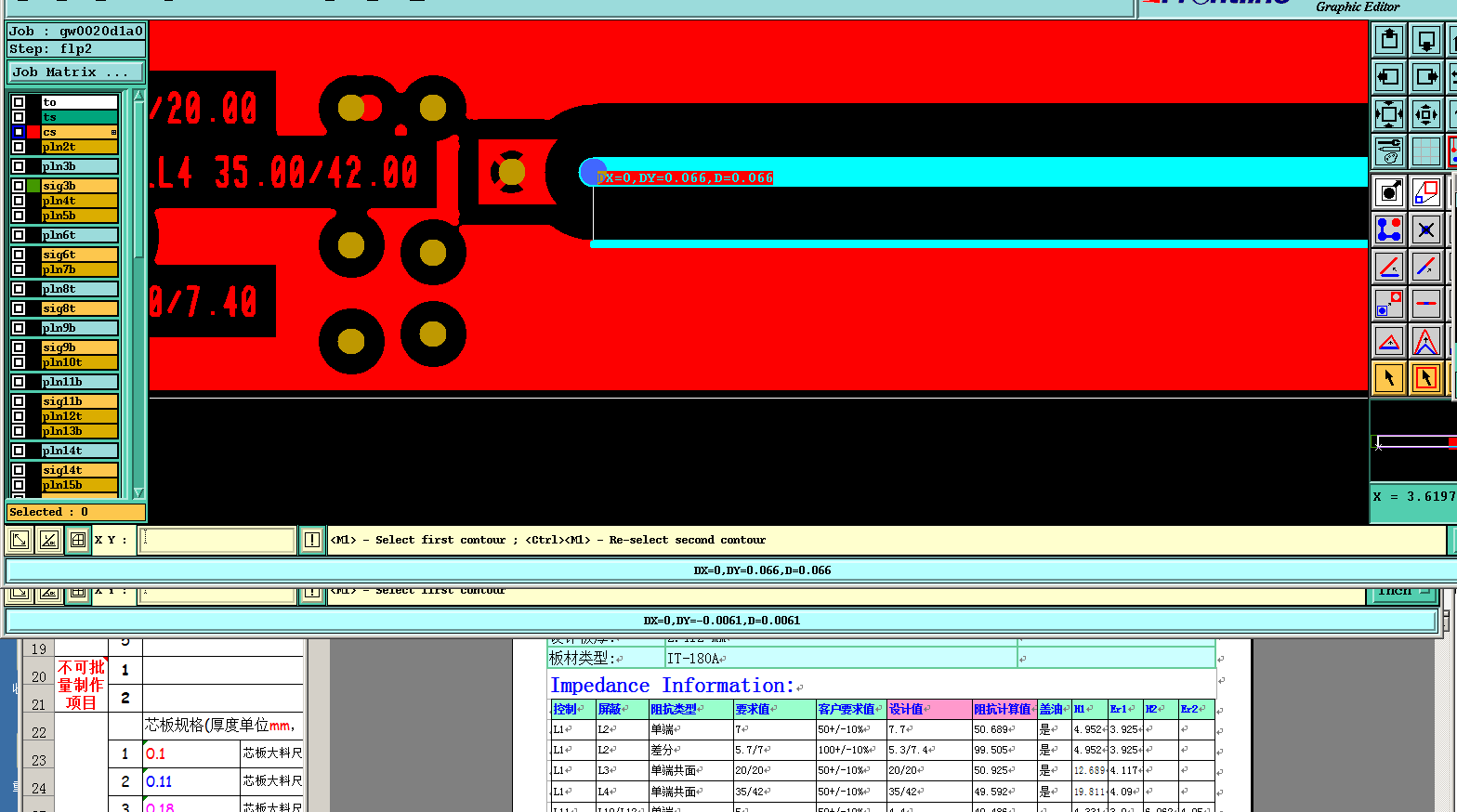Viewport: 1457px width, 812px height.
Task: Click the Job : gw0020d1a0 label
Action: pyautogui.click(x=76, y=31)
